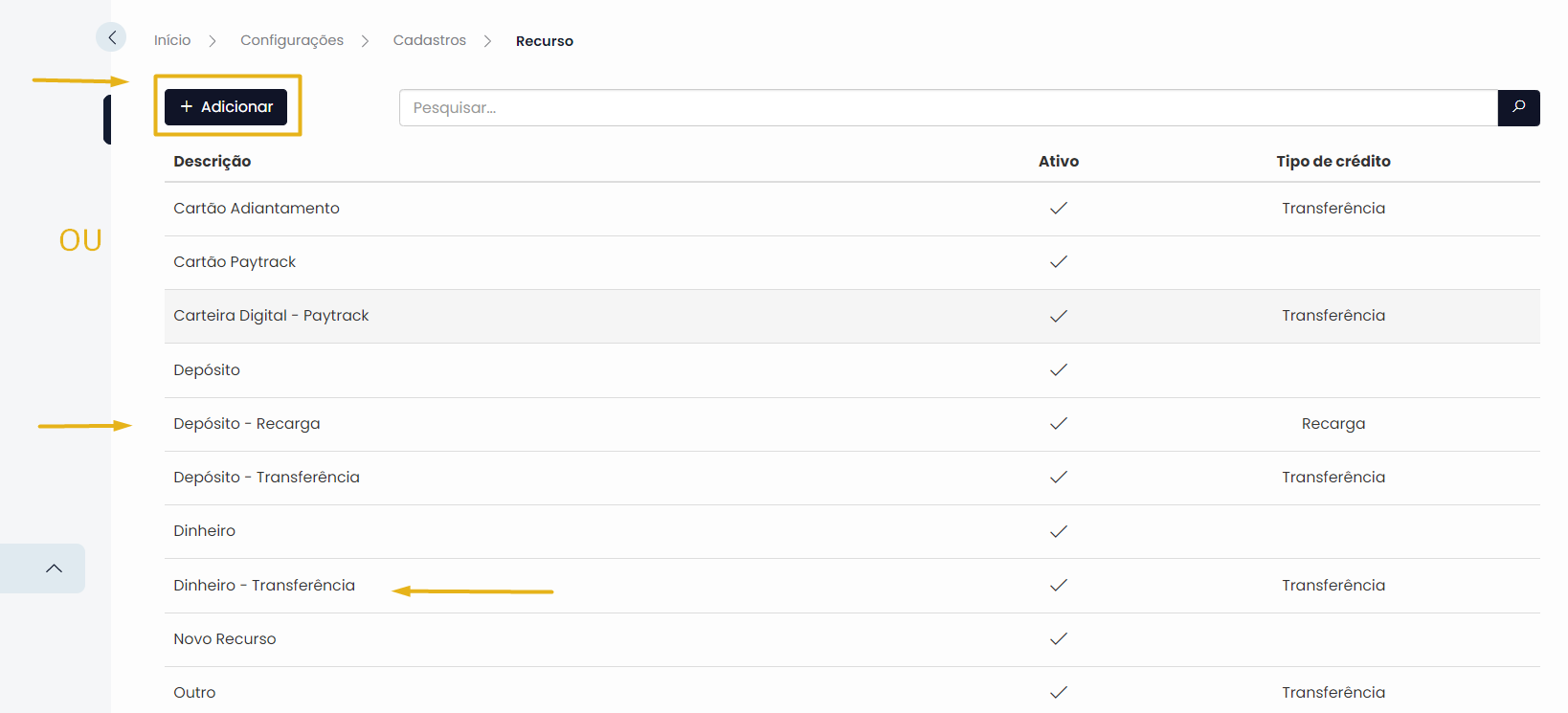Open the Cartão Paytrack row
This screenshot has width=1568, height=713.
tap(852, 262)
